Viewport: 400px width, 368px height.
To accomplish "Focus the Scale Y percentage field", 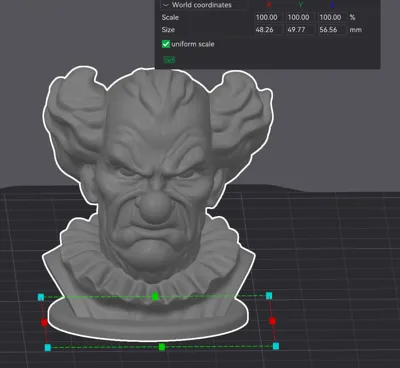I will click(x=301, y=17).
